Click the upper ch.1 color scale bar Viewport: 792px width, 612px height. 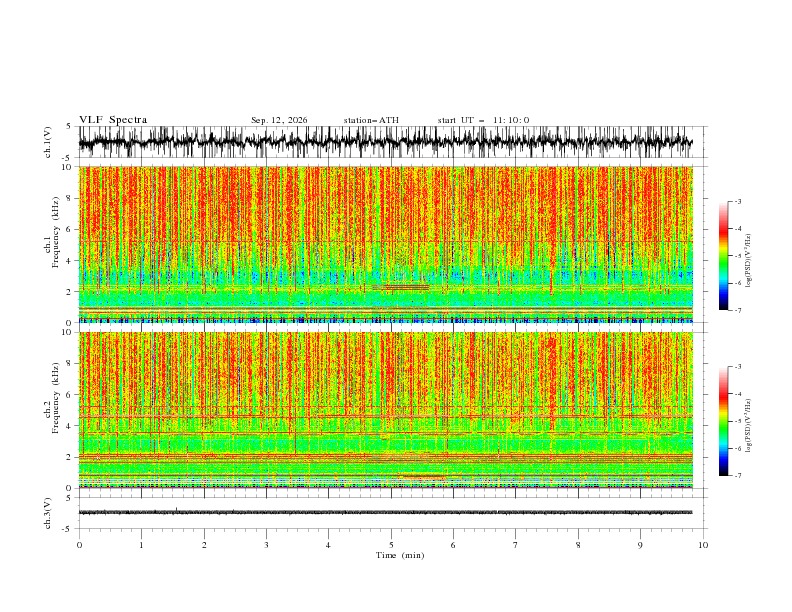(x=723, y=255)
